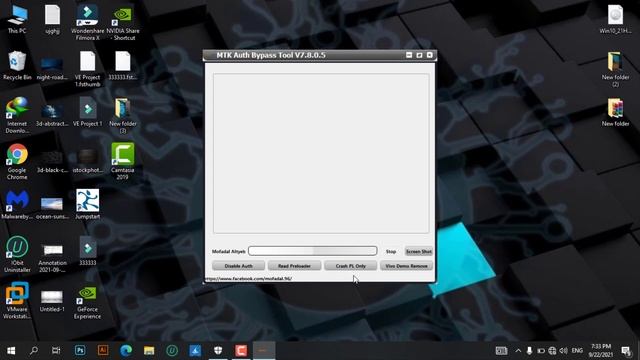Screen dimensions: 640x360
Task: Select the Win10_21H ISO desktop icon
Action: click(x=615, y=19)
